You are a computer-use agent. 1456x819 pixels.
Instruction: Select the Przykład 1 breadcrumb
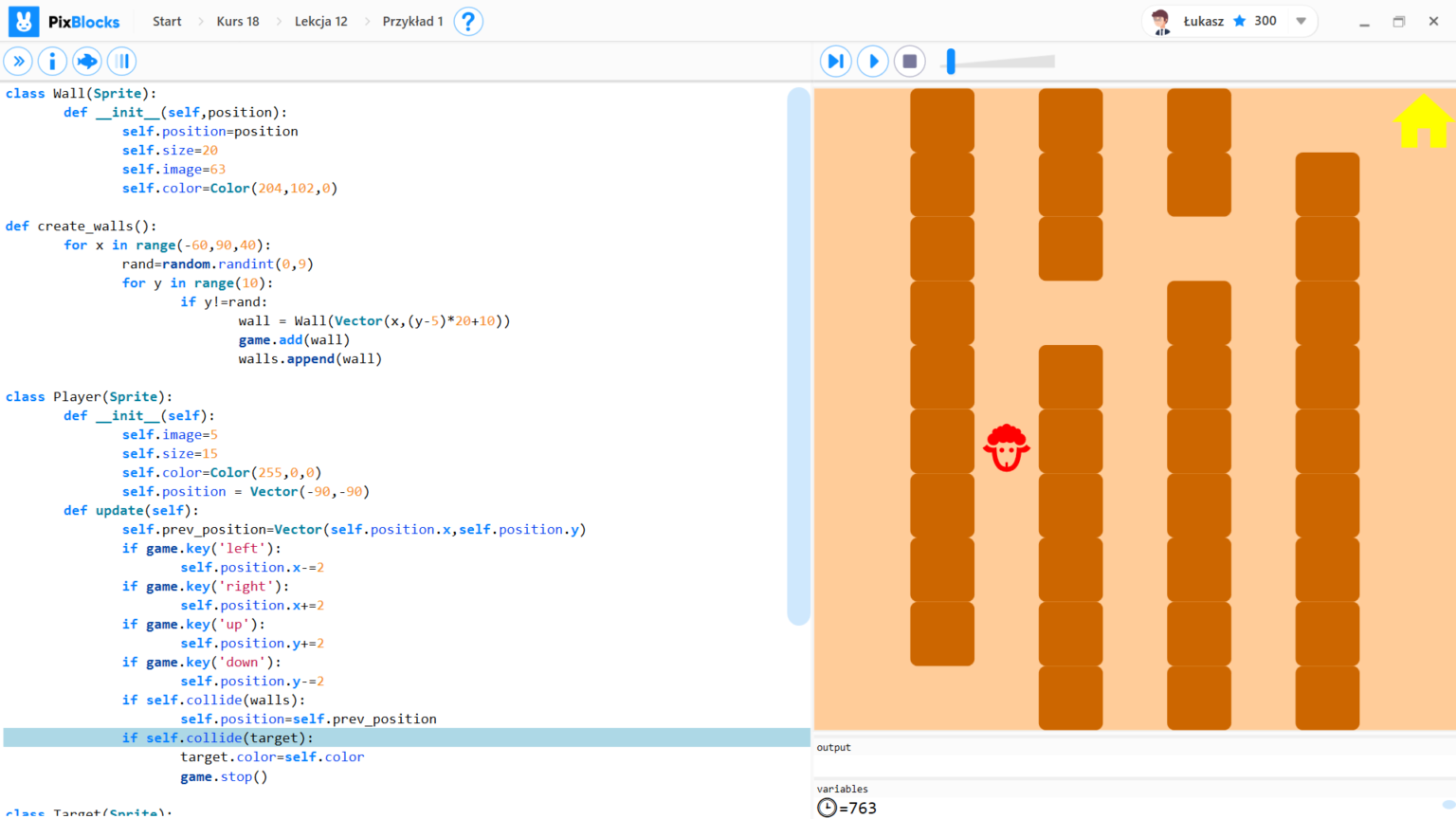coord(412,21)
